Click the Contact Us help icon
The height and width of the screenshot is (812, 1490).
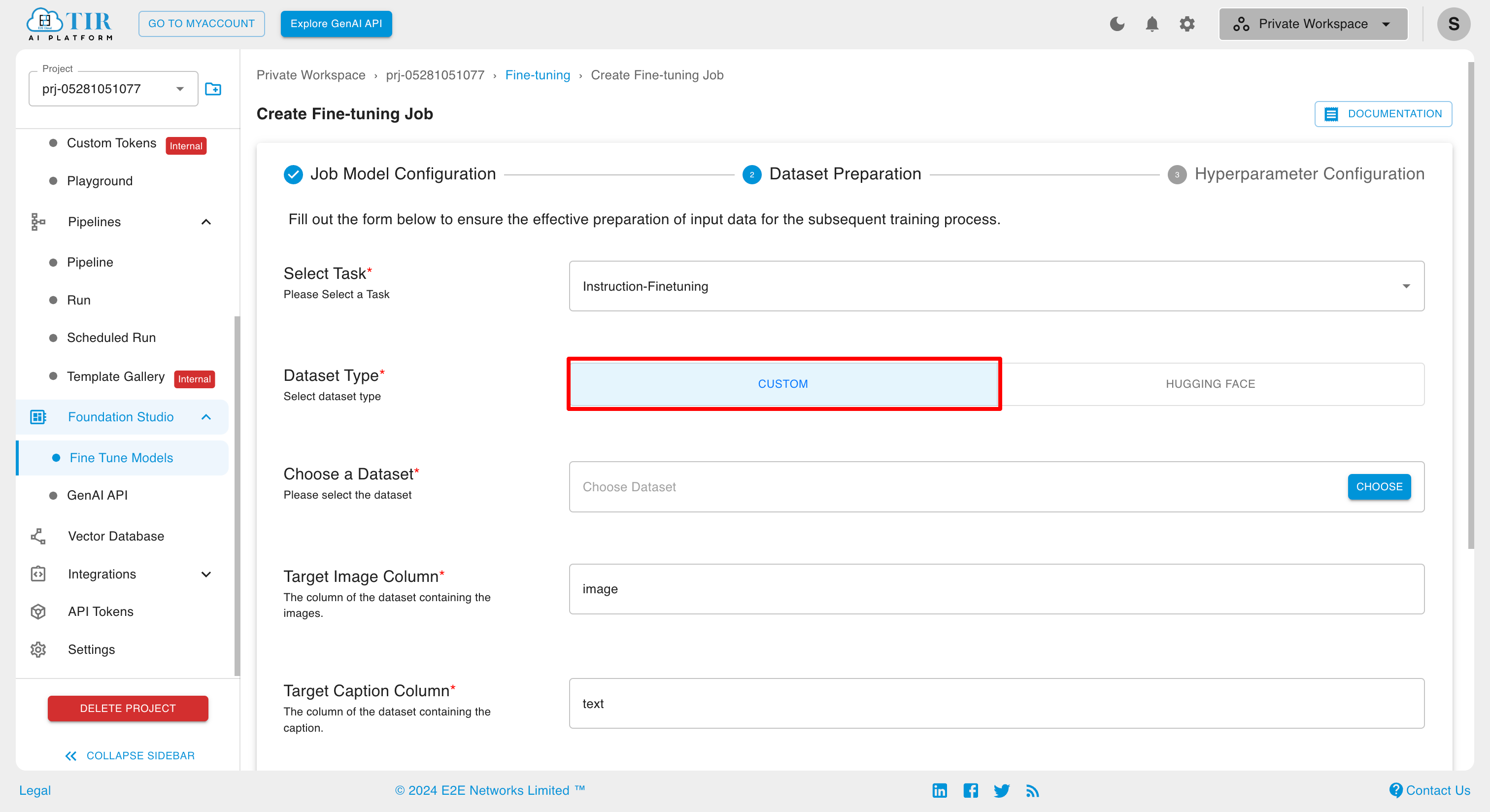1396,789
